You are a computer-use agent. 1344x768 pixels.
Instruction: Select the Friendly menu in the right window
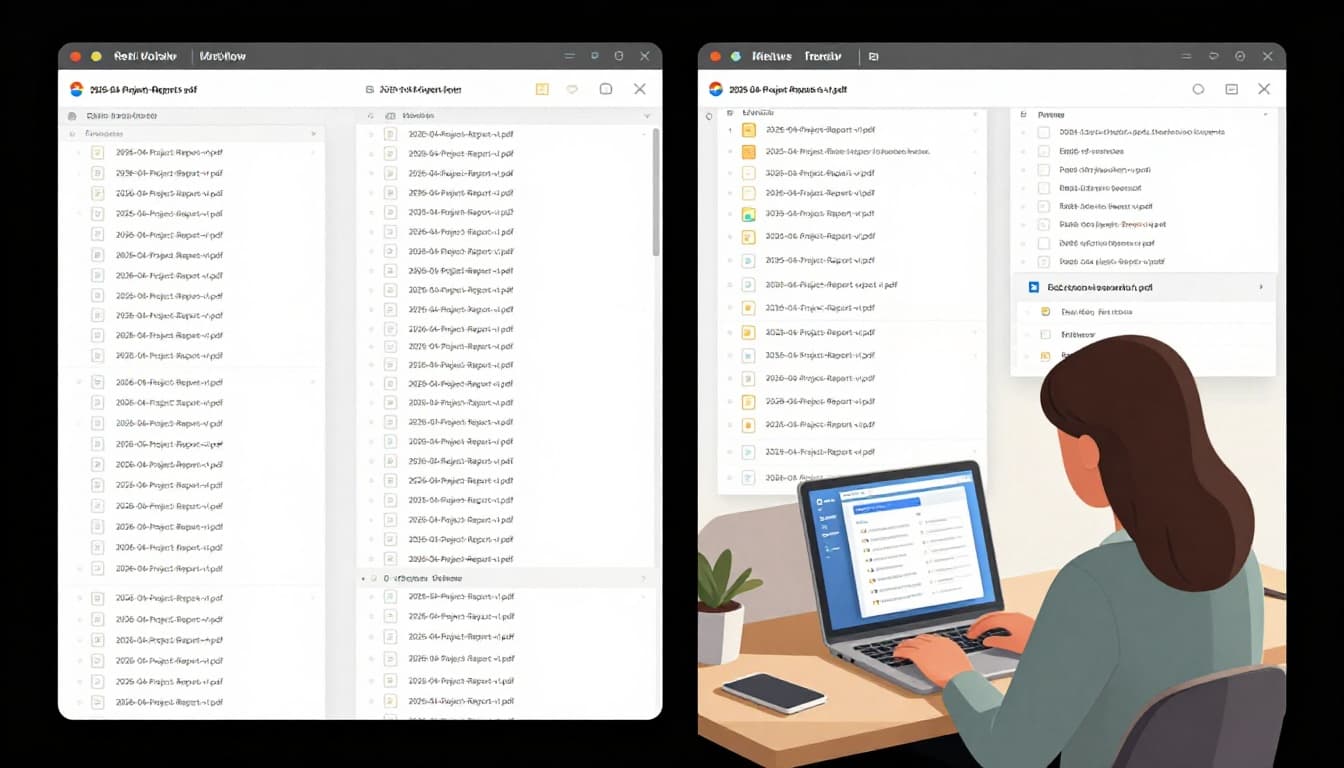(x=822, y=56)
